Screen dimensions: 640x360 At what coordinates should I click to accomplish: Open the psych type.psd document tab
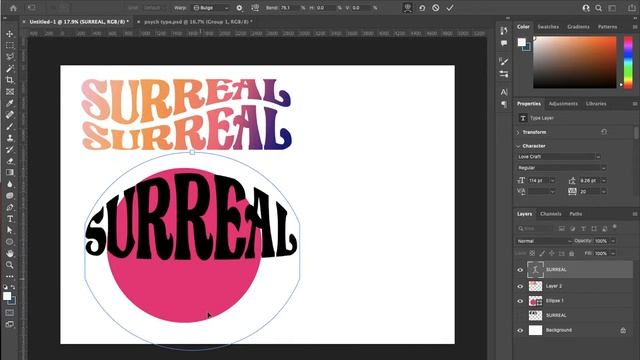tap(198, 22)
